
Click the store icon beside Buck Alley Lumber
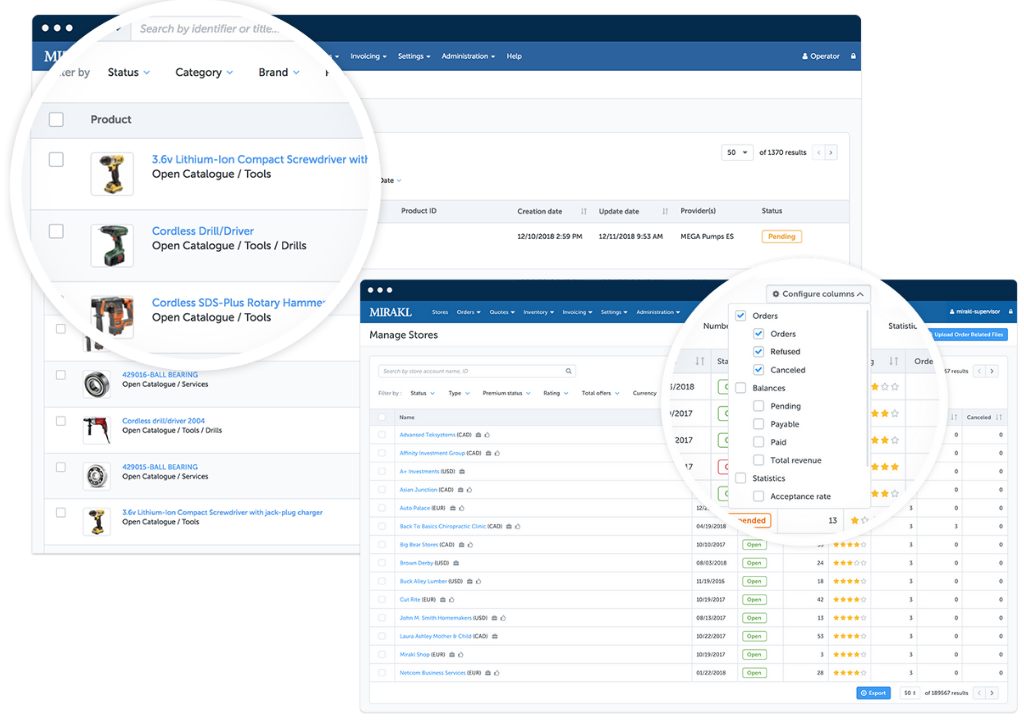click(470, 581)
